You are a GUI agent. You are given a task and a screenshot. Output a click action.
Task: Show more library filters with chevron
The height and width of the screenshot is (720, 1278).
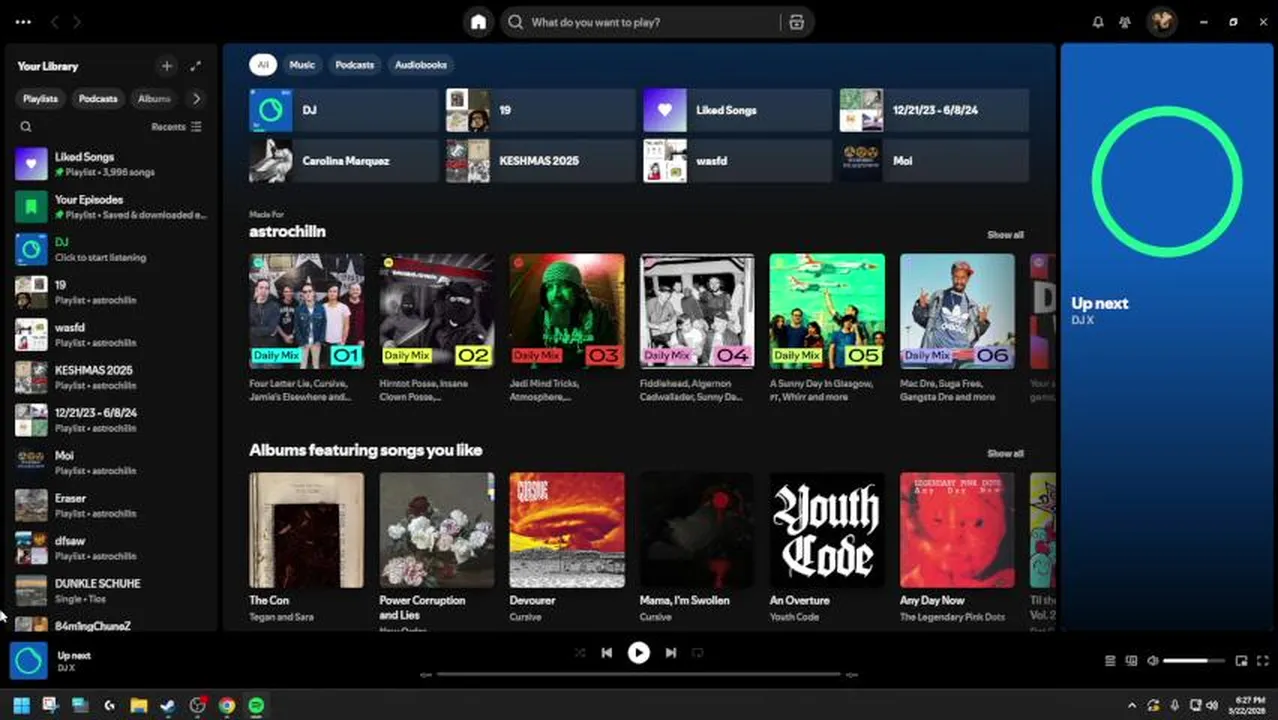[196, 99]
